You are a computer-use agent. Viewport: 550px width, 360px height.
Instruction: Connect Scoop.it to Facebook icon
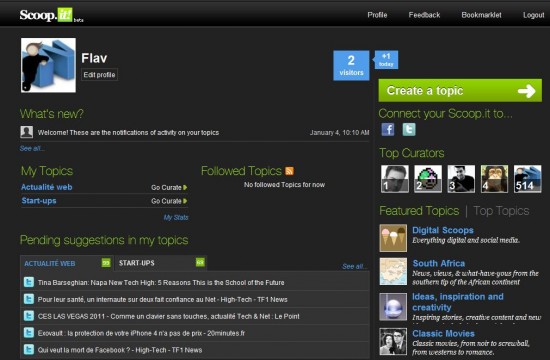[388, 129]
